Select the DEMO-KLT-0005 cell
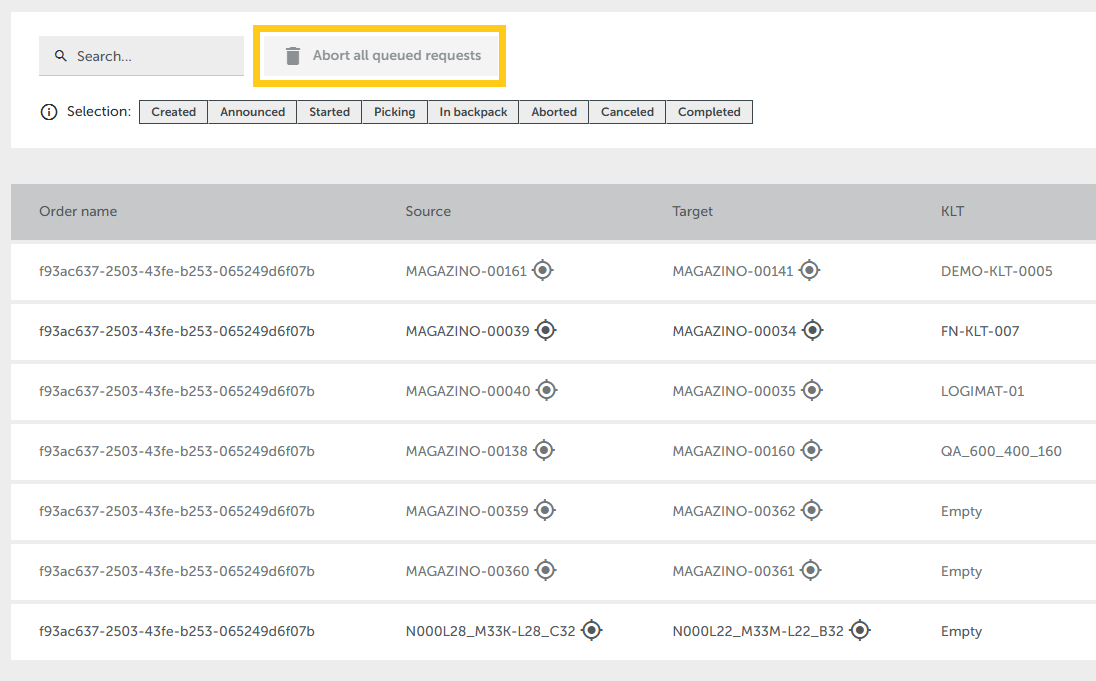Screen dimensions: 1096x681 (x=997, y=271)
